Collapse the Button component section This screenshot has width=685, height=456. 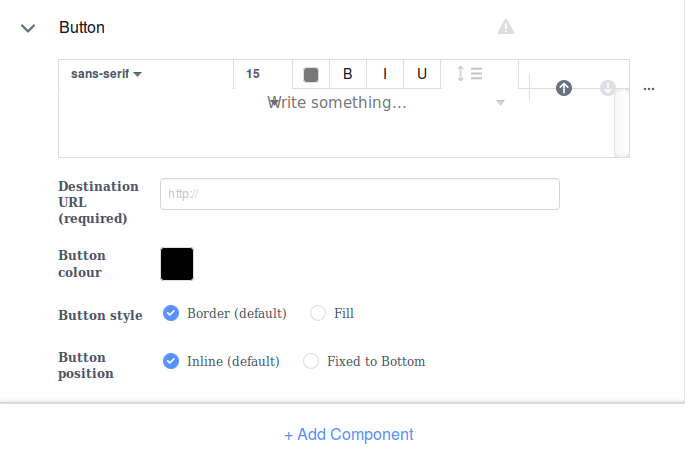[28, 28]
